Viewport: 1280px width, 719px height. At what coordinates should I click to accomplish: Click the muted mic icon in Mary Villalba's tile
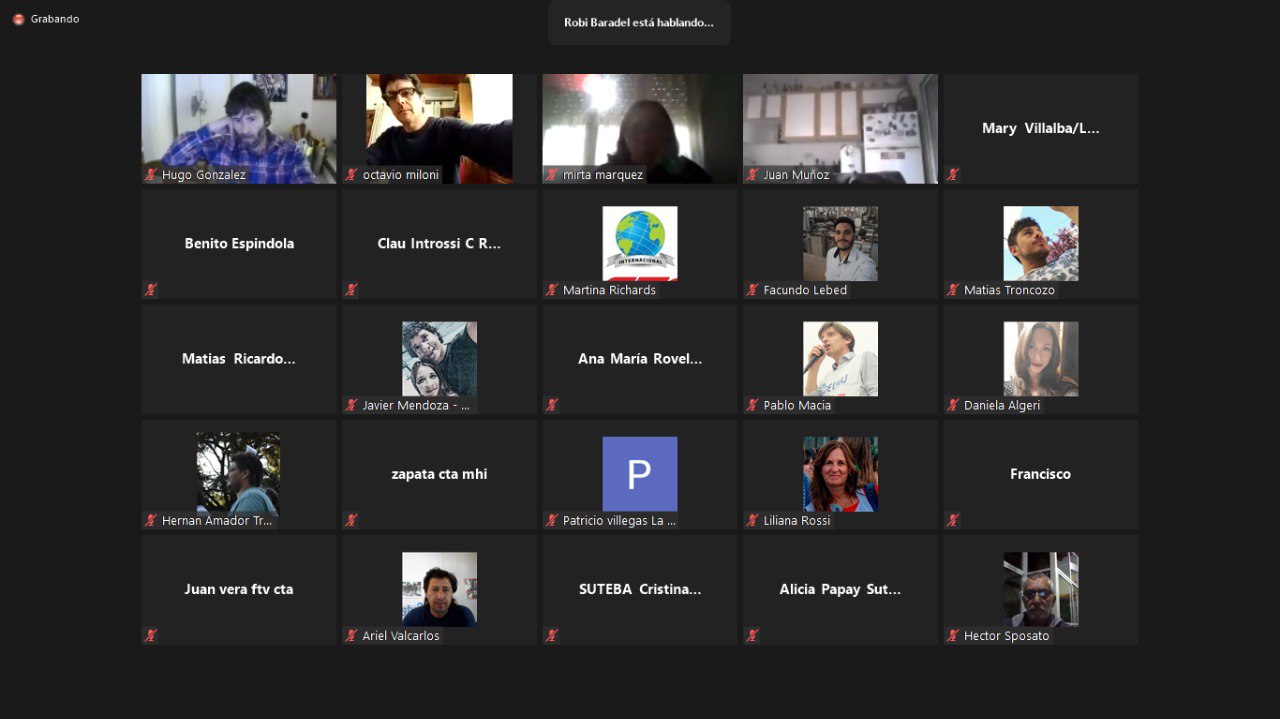[x=953, y=175]
